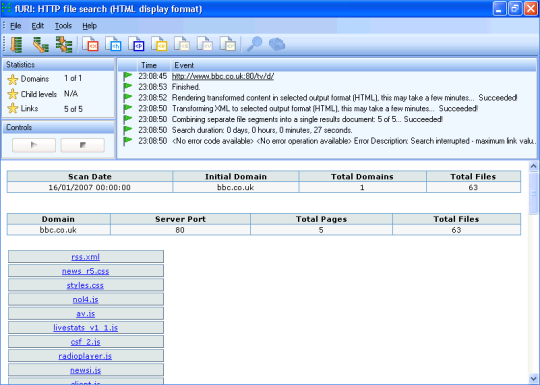
Task: Click the flag on the Rendering transformed content row
Action: [128, 97]
